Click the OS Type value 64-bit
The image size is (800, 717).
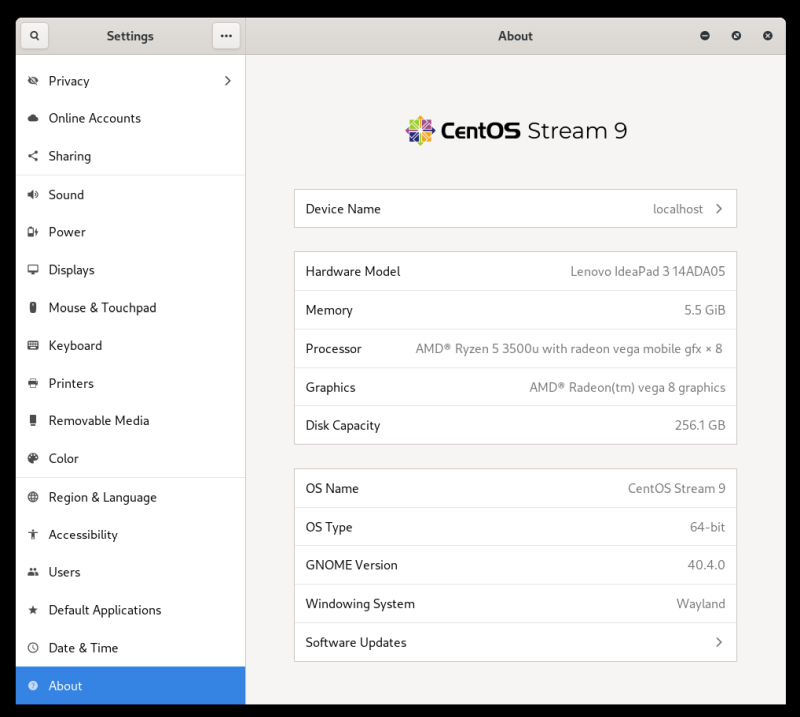tap(707, 527)
